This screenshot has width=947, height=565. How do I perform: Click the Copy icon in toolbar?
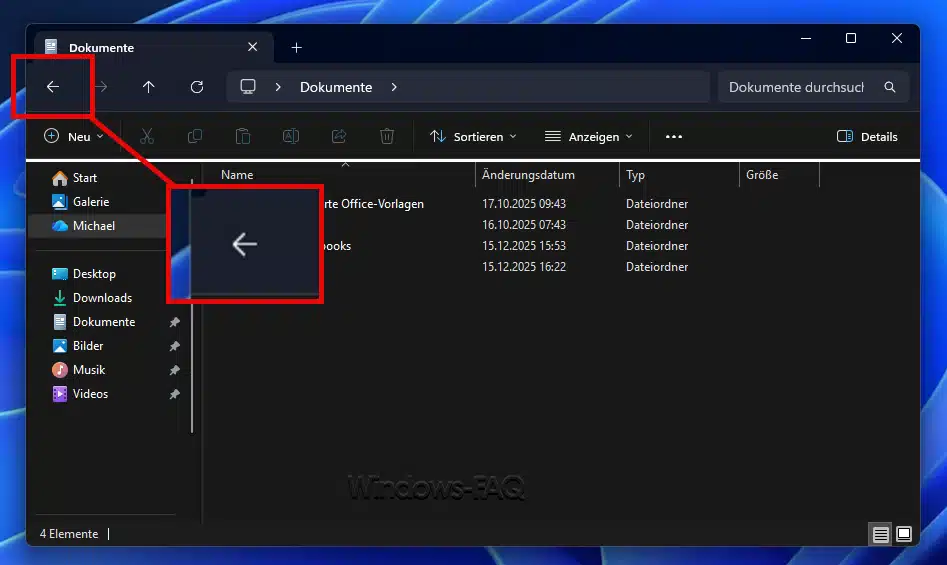pyautogui.click(x=195, y=137)
